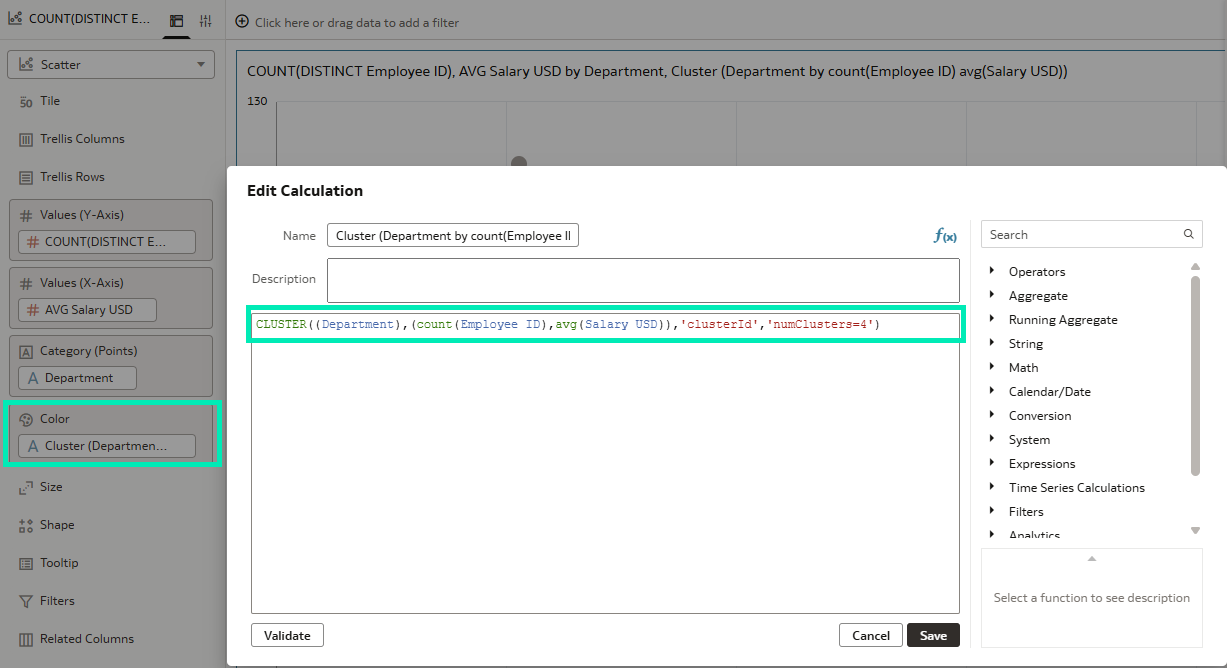Click the Validate button
This screenshot has height=668, width=1227.
(x=287, y=634)
